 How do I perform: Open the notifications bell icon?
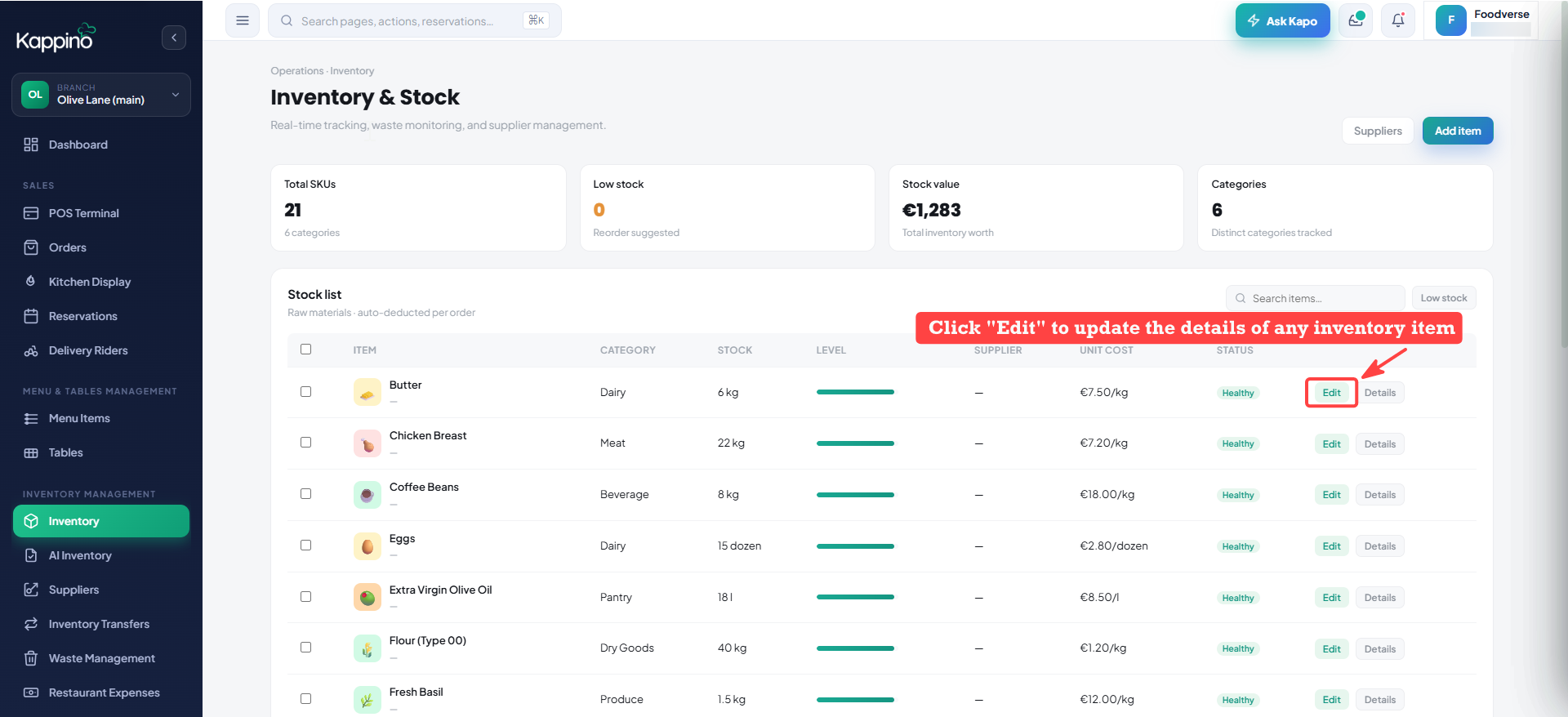pyautogui.click(x=1398, y=20)
